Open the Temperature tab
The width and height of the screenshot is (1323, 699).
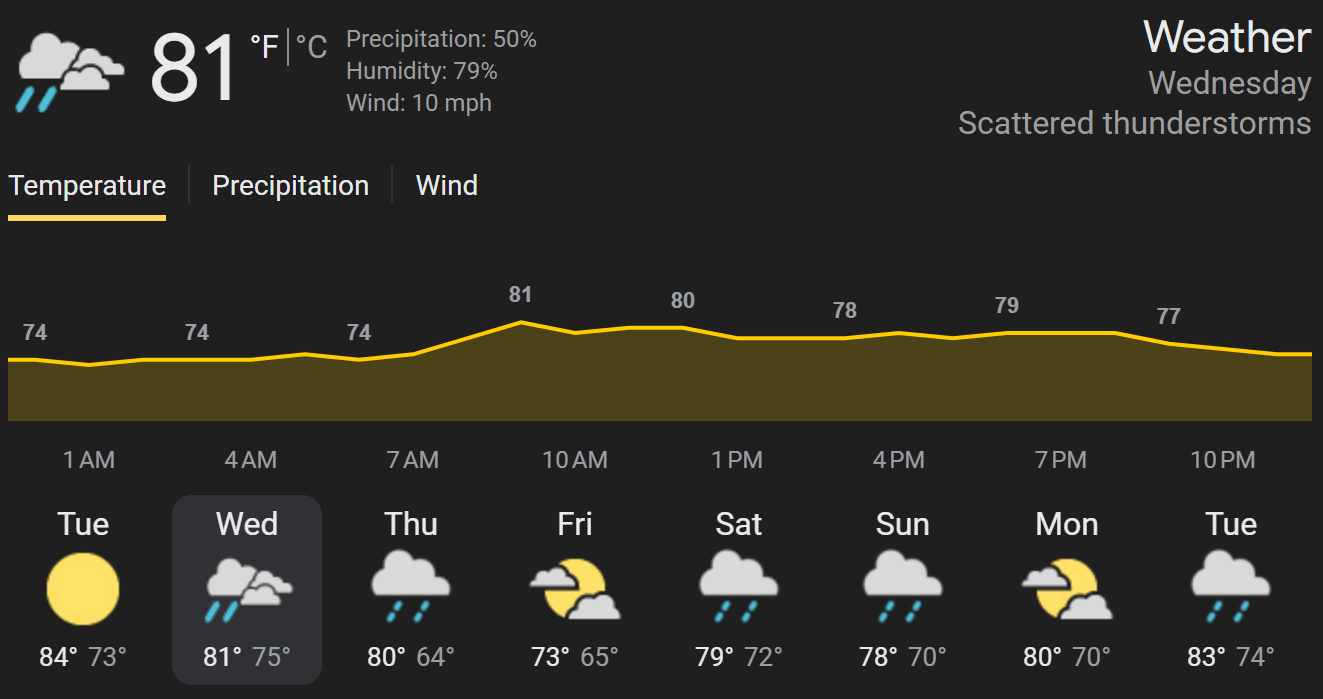pyautogui.click(x=87, y=186)
